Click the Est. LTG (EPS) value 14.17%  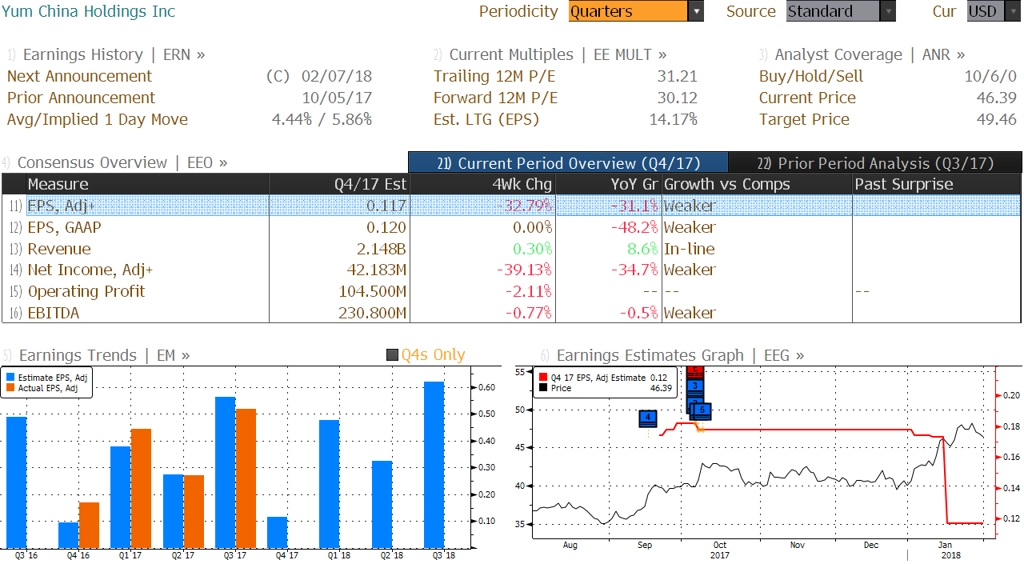(x=673, y=119)
